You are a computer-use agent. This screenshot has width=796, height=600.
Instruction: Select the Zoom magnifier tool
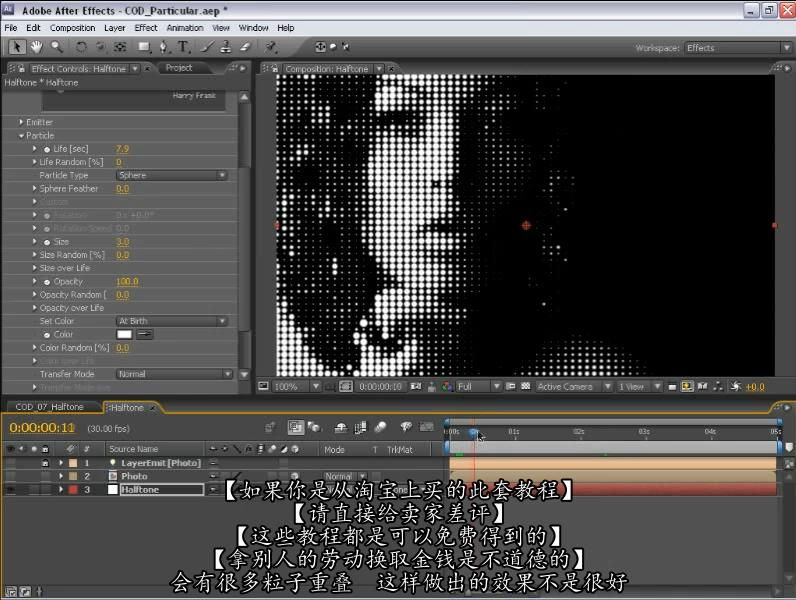pyautogui.click(x=56, y=47)
